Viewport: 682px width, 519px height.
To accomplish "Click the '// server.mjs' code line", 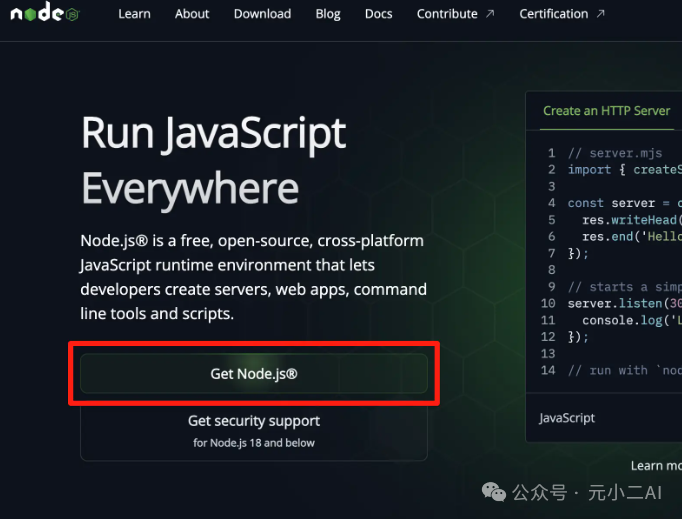I will [x=615, y=153].
